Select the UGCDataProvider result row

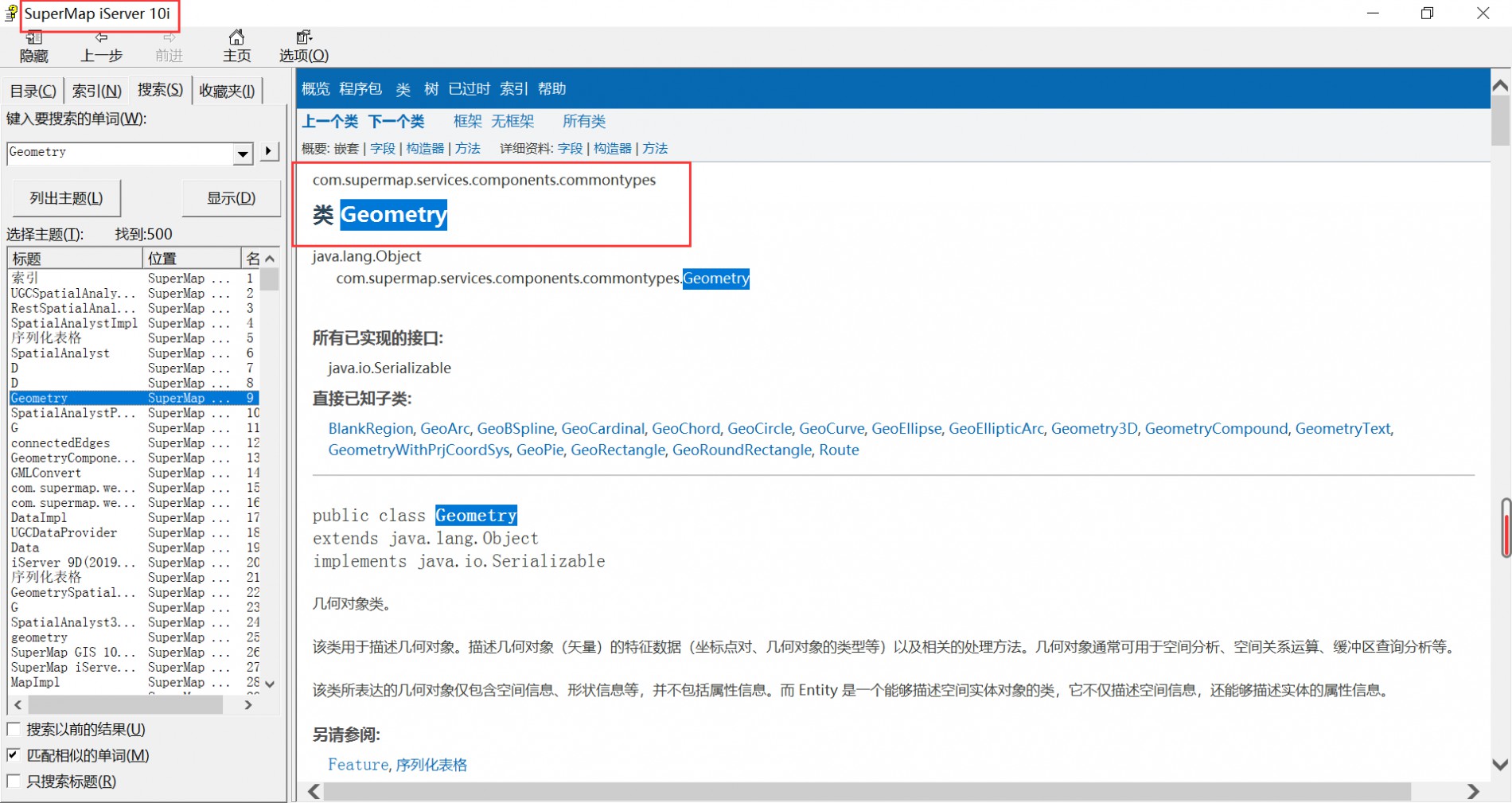(133, 532)
